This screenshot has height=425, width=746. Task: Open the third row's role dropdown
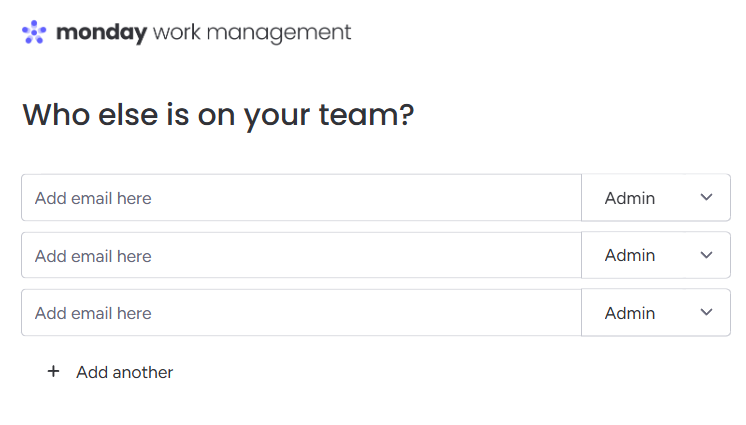[656, 313]
